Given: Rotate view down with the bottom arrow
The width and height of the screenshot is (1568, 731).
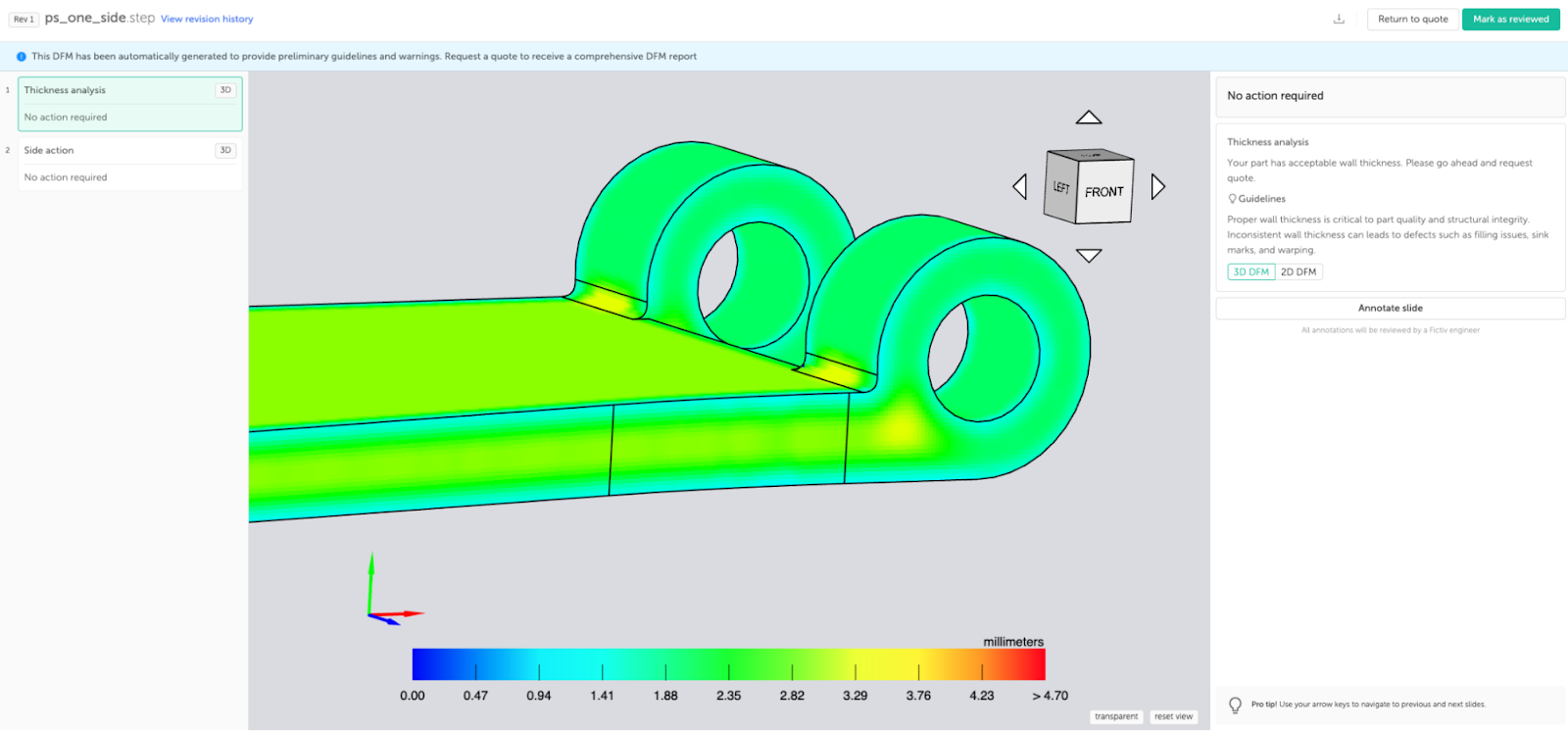Looking at the screenshot, I should (x=1089, y=255).
